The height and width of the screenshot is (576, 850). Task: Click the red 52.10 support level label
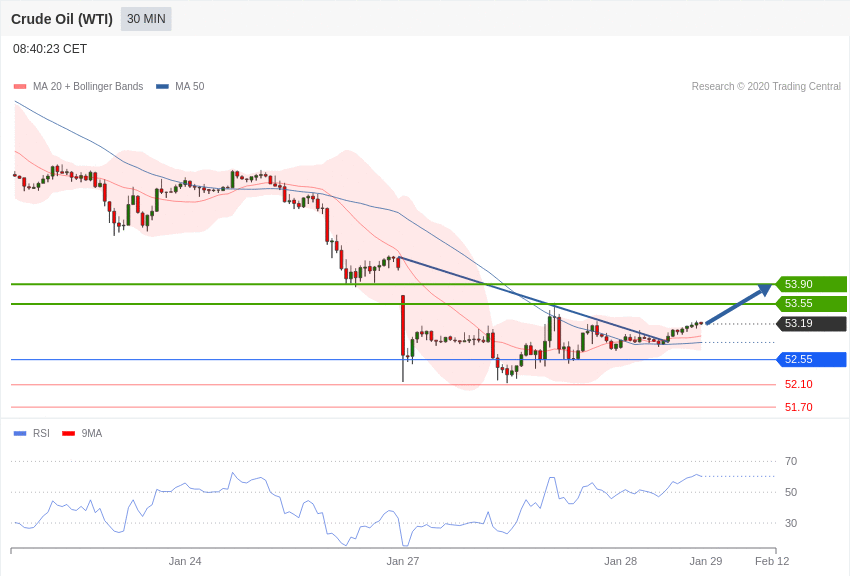coord(798,384)
